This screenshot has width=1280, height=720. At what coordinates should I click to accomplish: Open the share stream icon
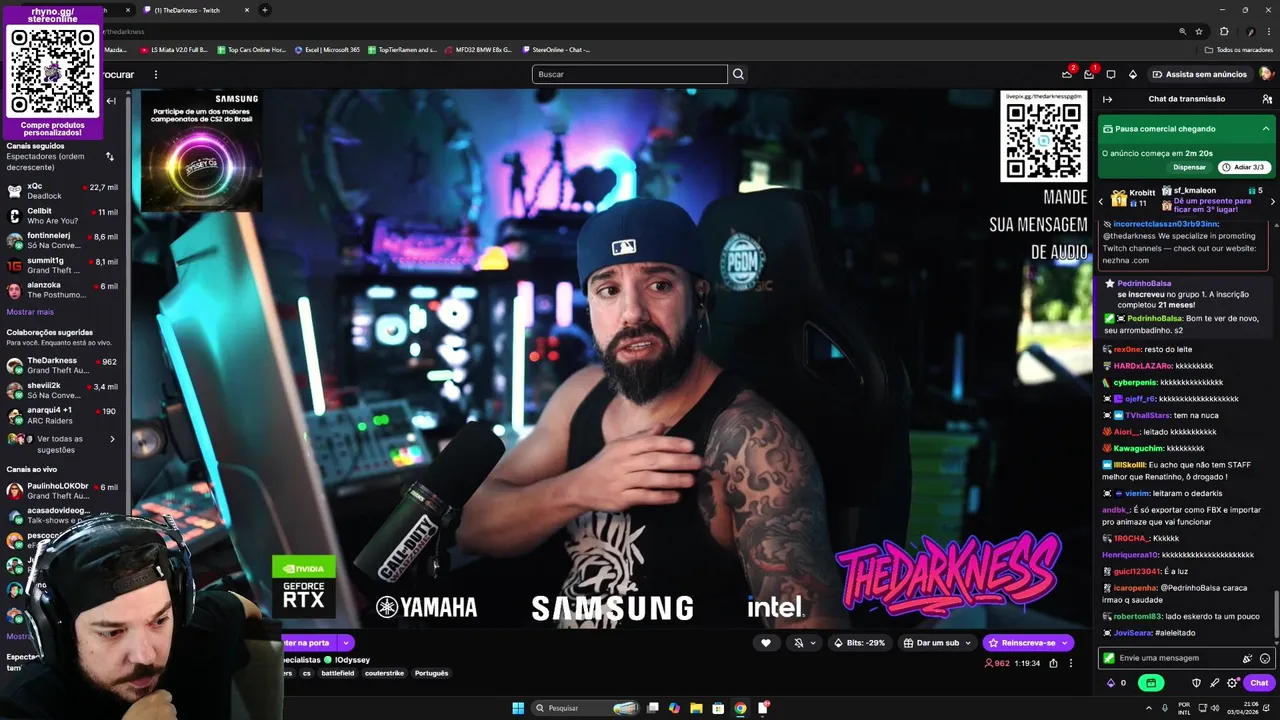point(1053,663)
